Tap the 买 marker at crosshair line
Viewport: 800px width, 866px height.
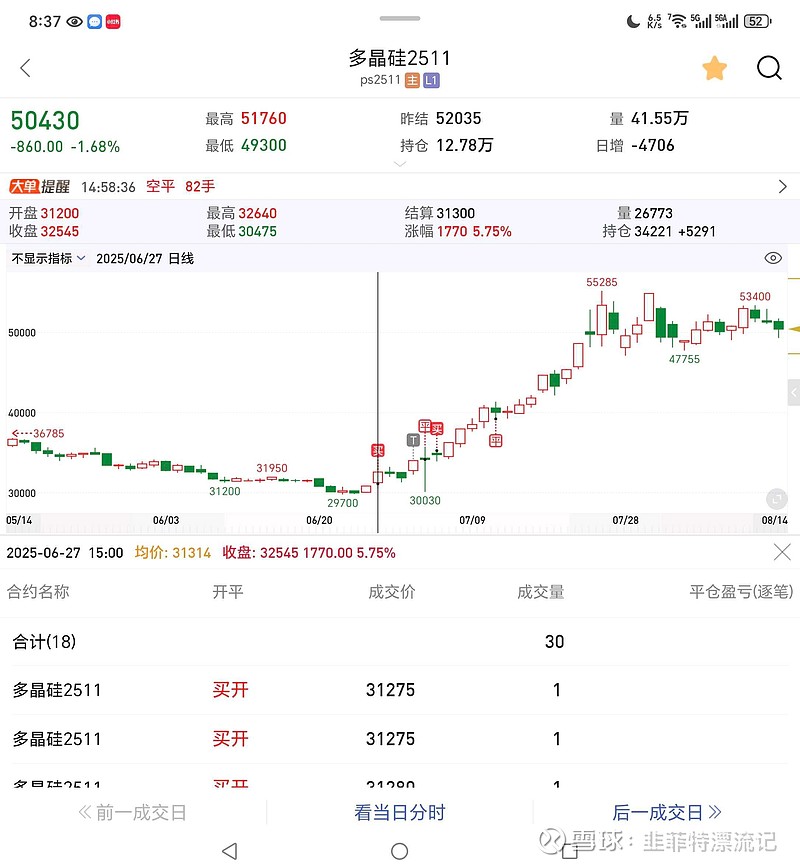coord(377,450)
